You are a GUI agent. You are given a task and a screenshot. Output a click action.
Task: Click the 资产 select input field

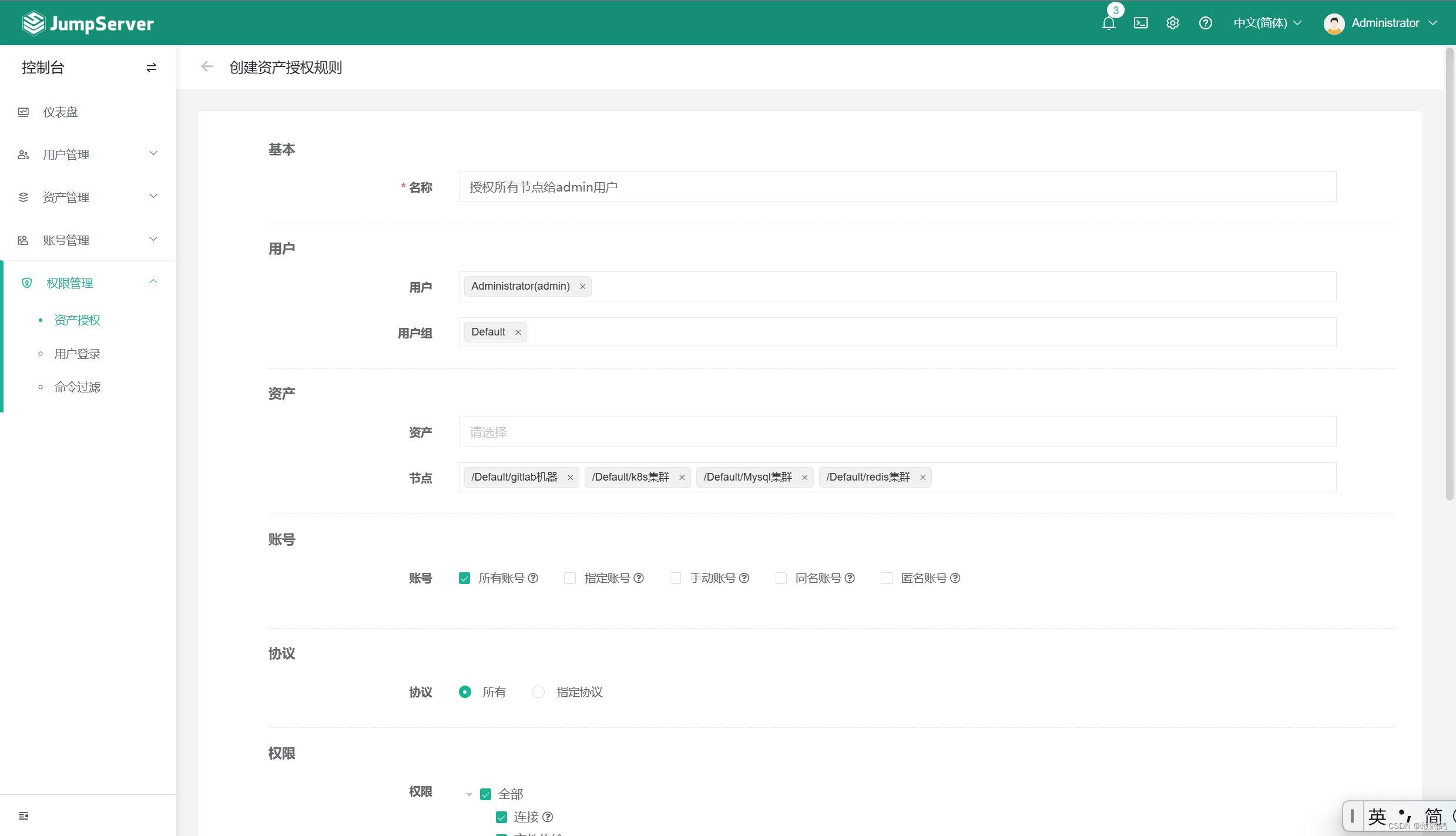[897, 432]
